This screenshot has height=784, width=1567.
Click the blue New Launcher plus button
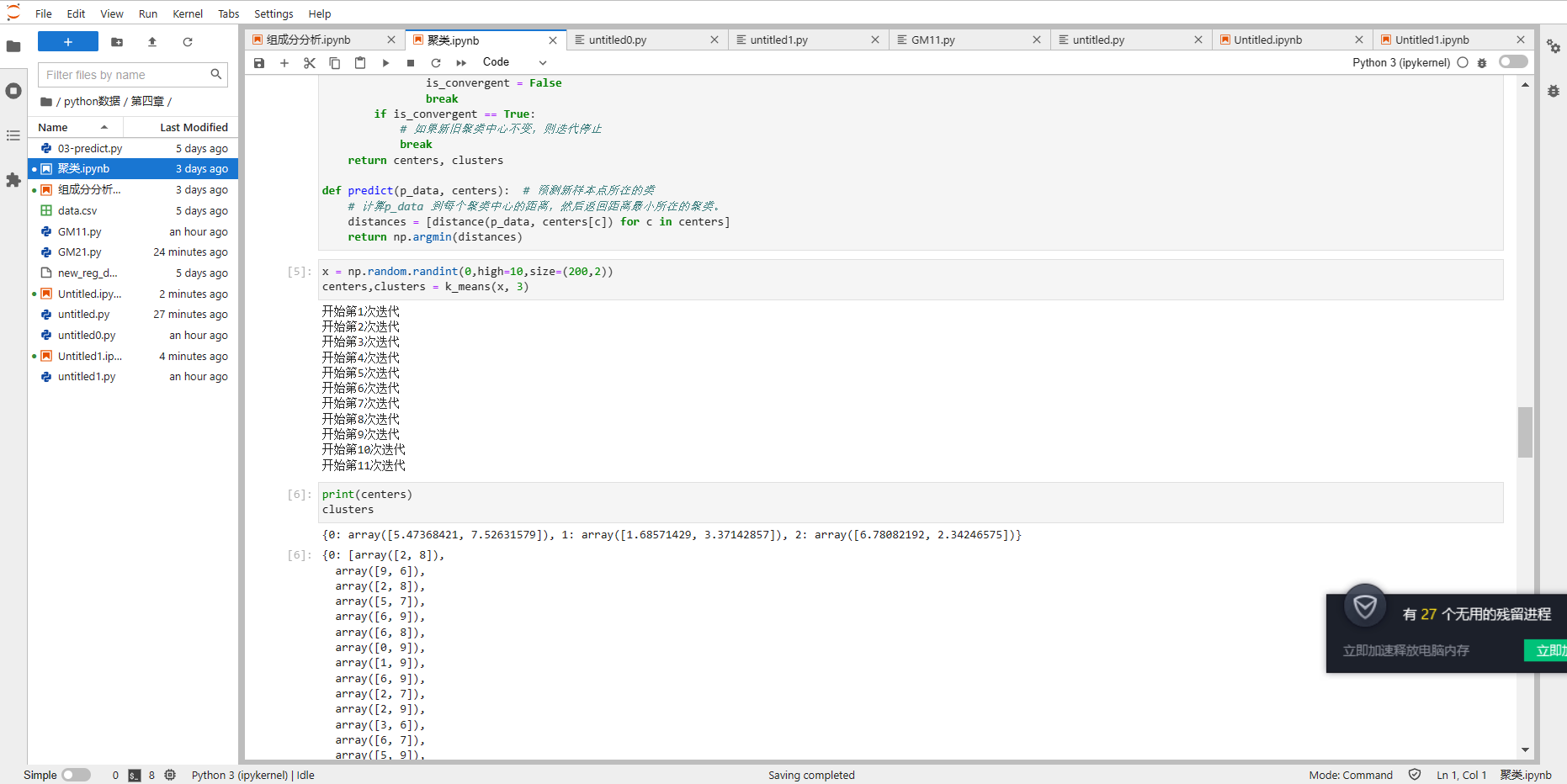[68, 41]
